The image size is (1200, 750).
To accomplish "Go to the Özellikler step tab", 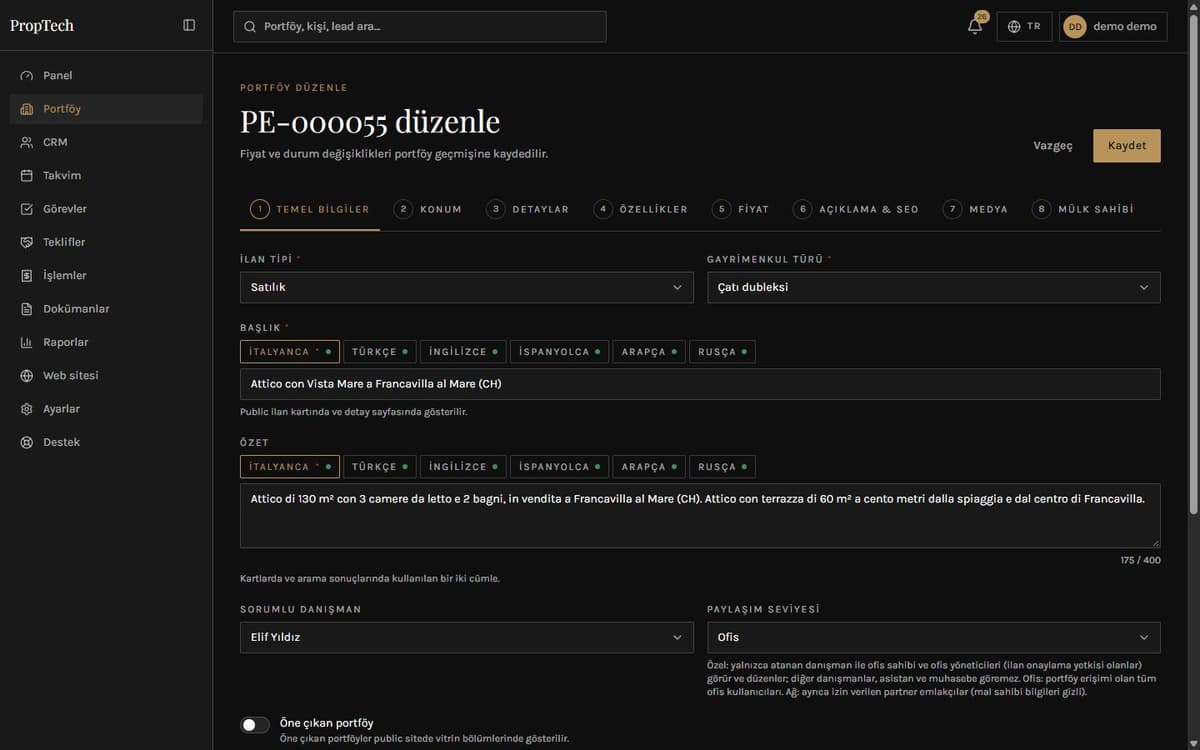I will pos(641,209).
